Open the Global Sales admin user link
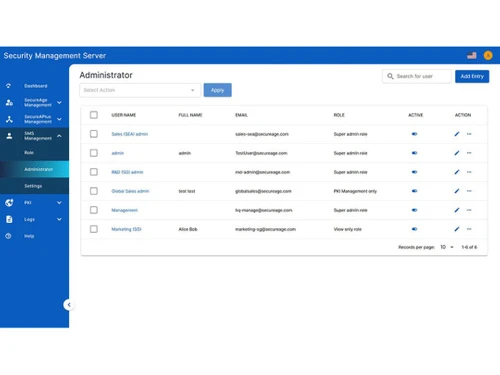This screenshot has height=375, width=500. (130, 191)
